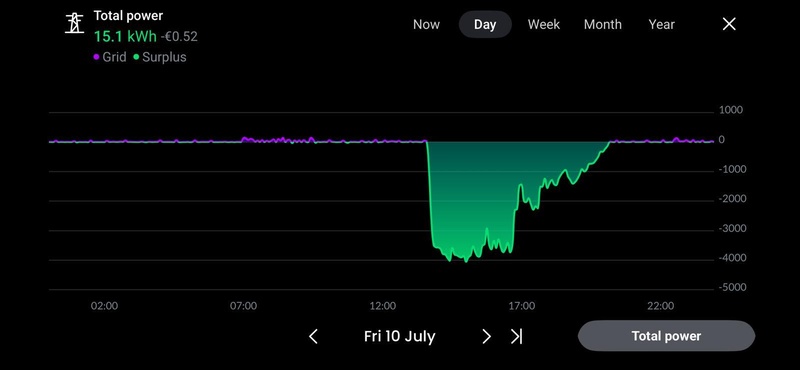The image size is (800, 370).
Task: Switch to the Month tab
Action: point(603,24)
